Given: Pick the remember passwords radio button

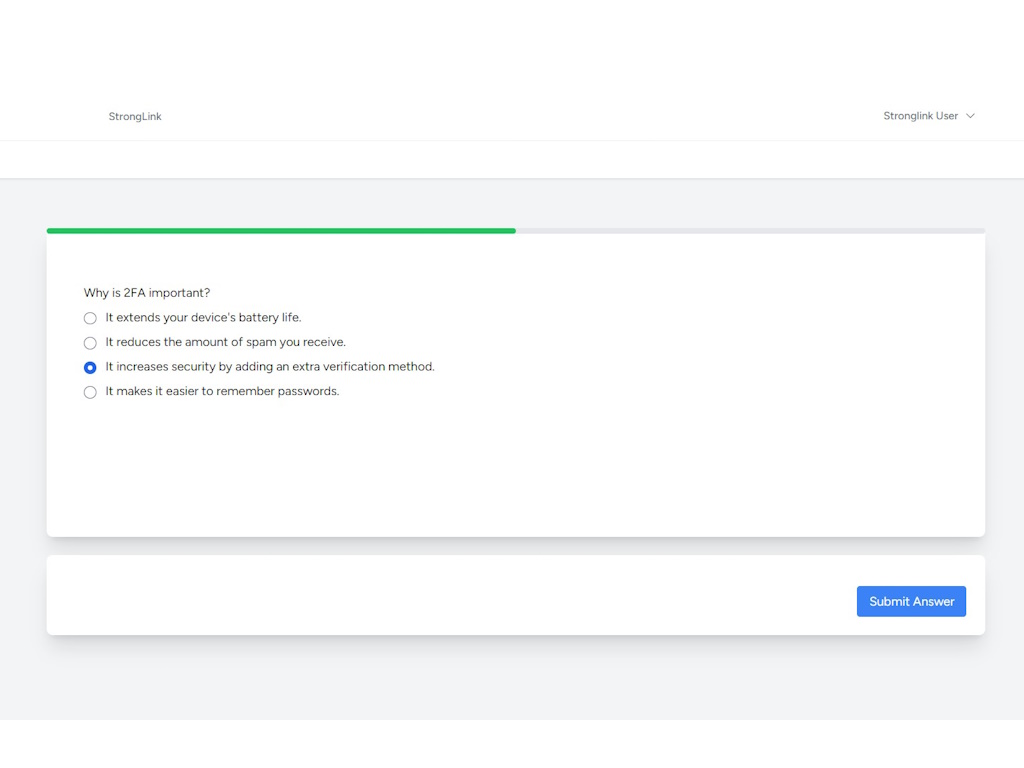Looking at the screenshot, I should click(90, 392).
